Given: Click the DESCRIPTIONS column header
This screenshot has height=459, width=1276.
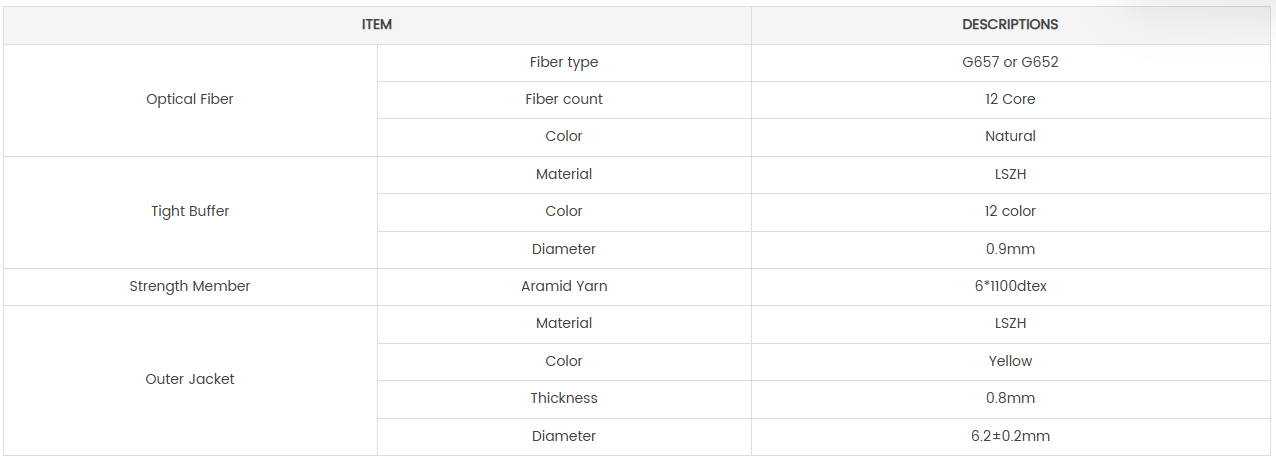Looking at the screenshot, I should click(1010, 24).
